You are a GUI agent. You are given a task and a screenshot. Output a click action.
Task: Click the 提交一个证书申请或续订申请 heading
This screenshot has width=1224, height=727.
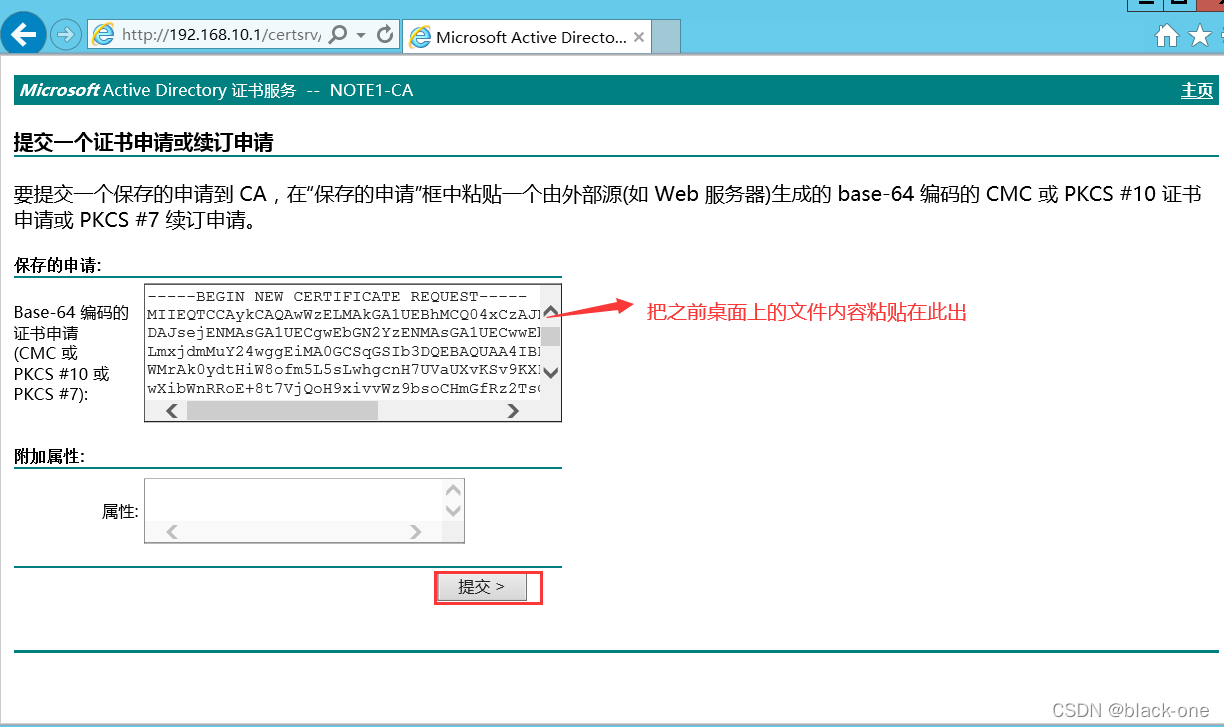click(x=144, y=142)
